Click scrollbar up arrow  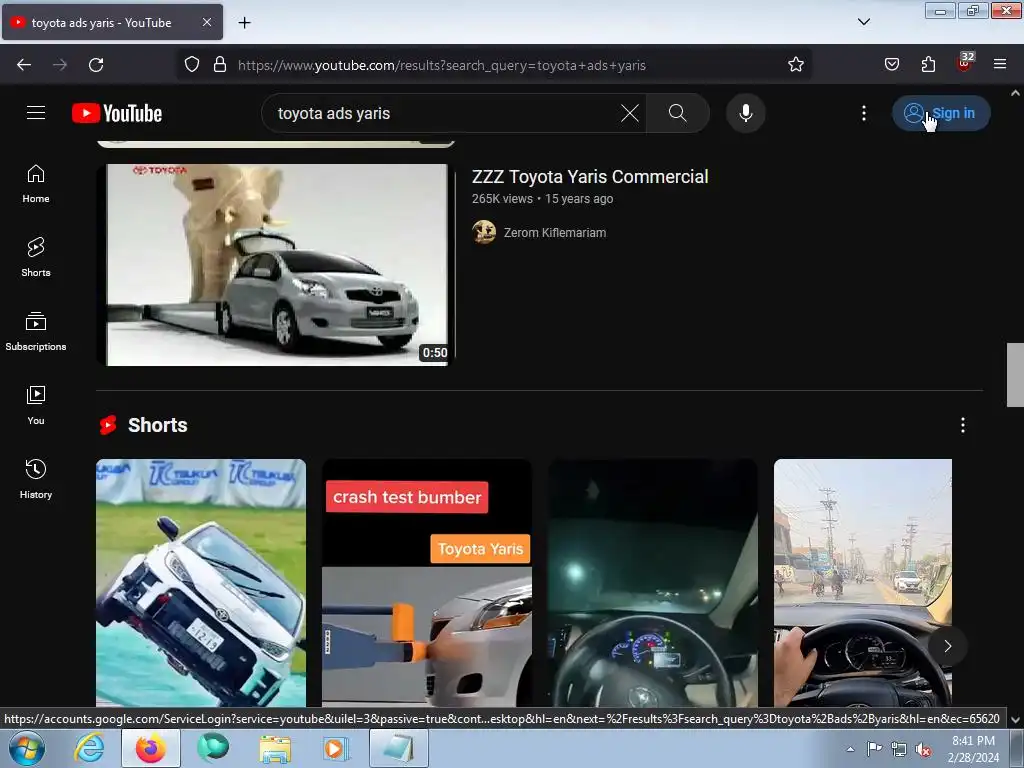(1015, 93)
